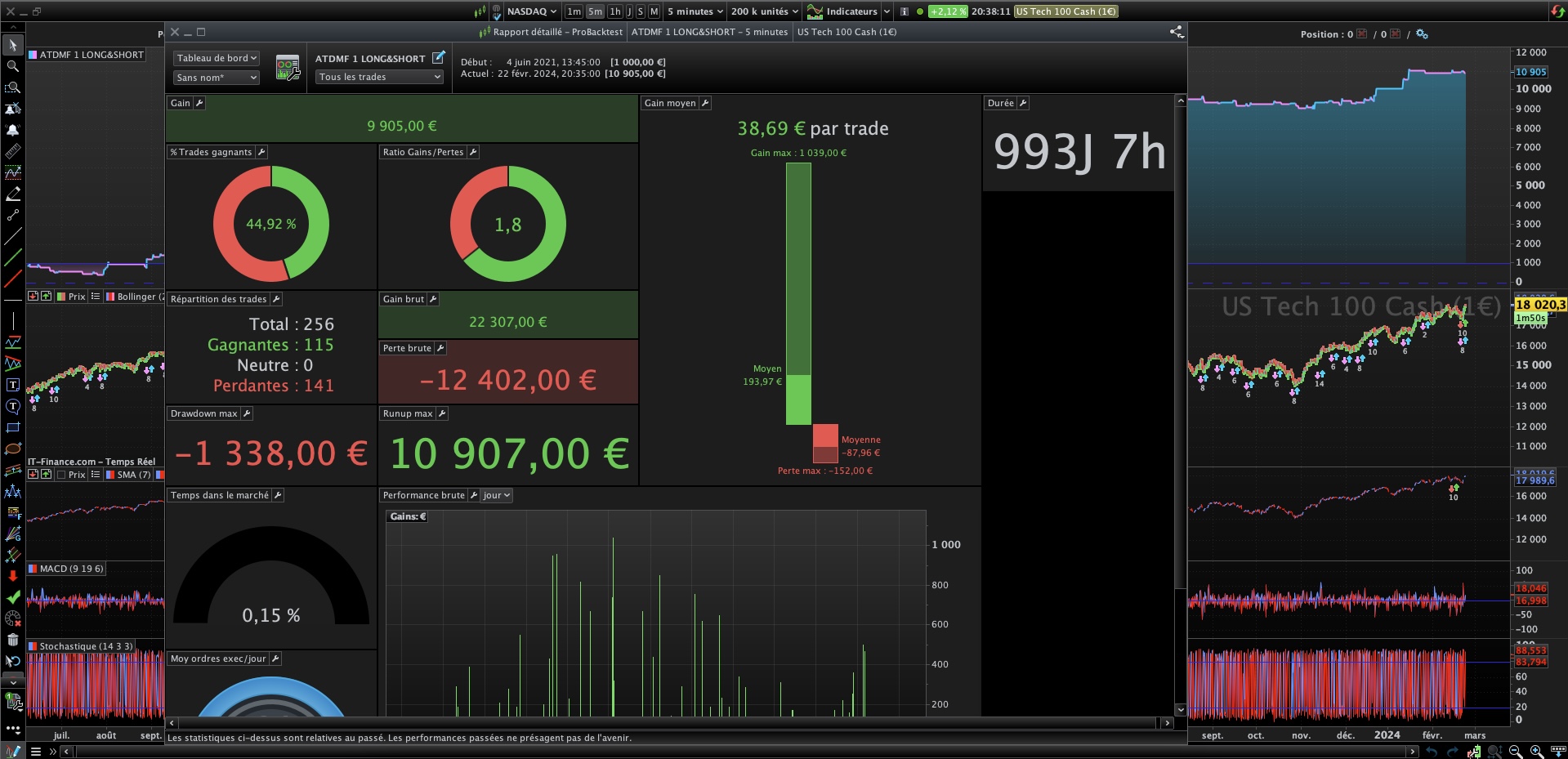The width and height of the screenshot is (1568, 759).
Task: Open the wrench settings for Drawdown max
Action: [x=247, y=413]
